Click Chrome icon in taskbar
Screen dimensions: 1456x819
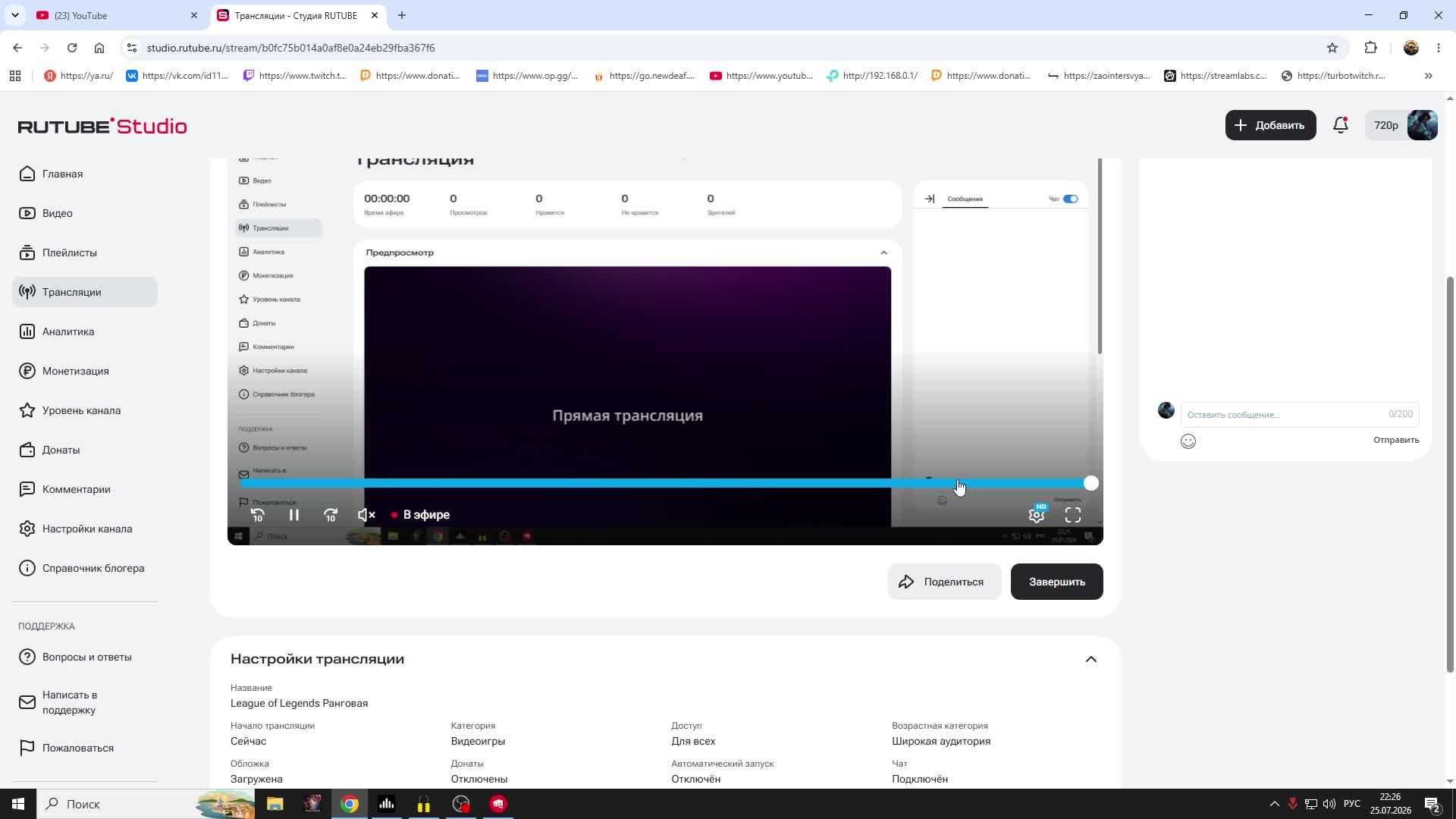(349, 804)
